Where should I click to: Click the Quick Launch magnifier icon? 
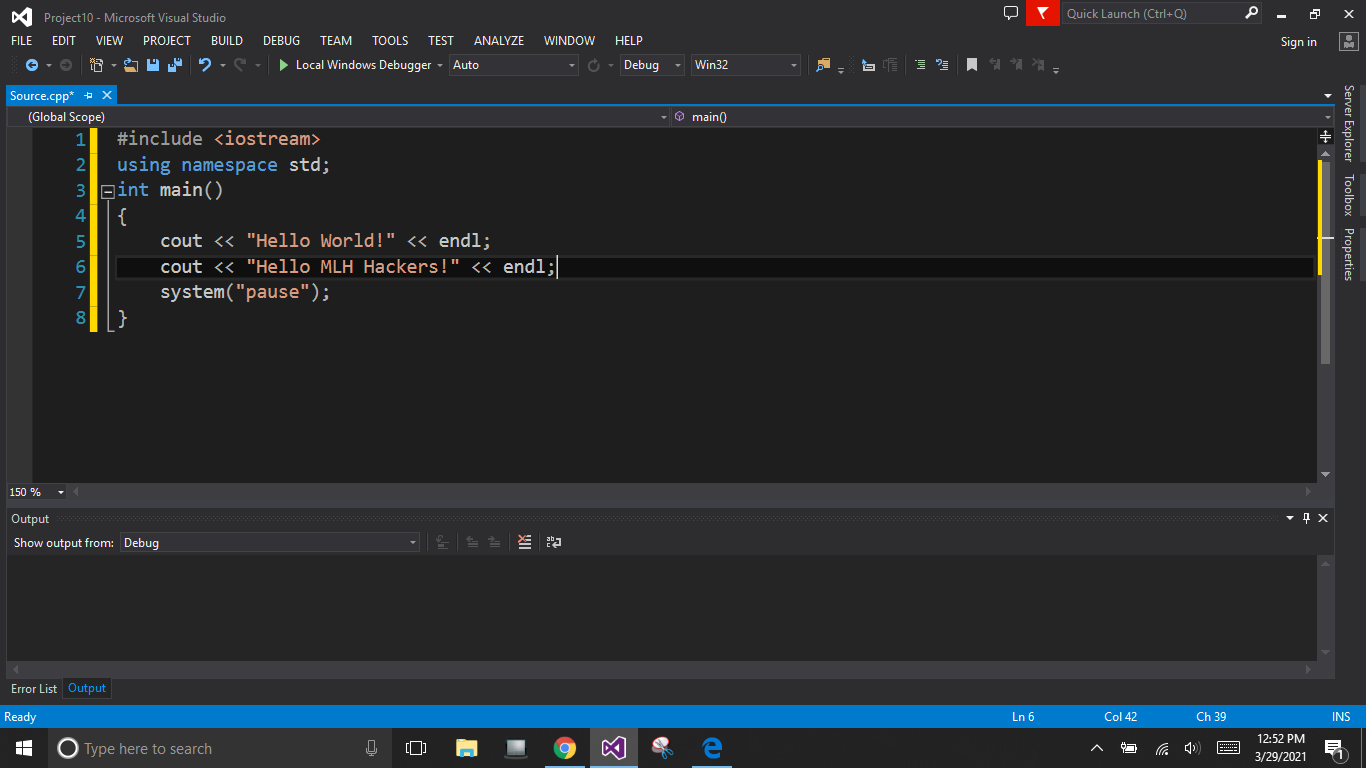(1251, 13)
